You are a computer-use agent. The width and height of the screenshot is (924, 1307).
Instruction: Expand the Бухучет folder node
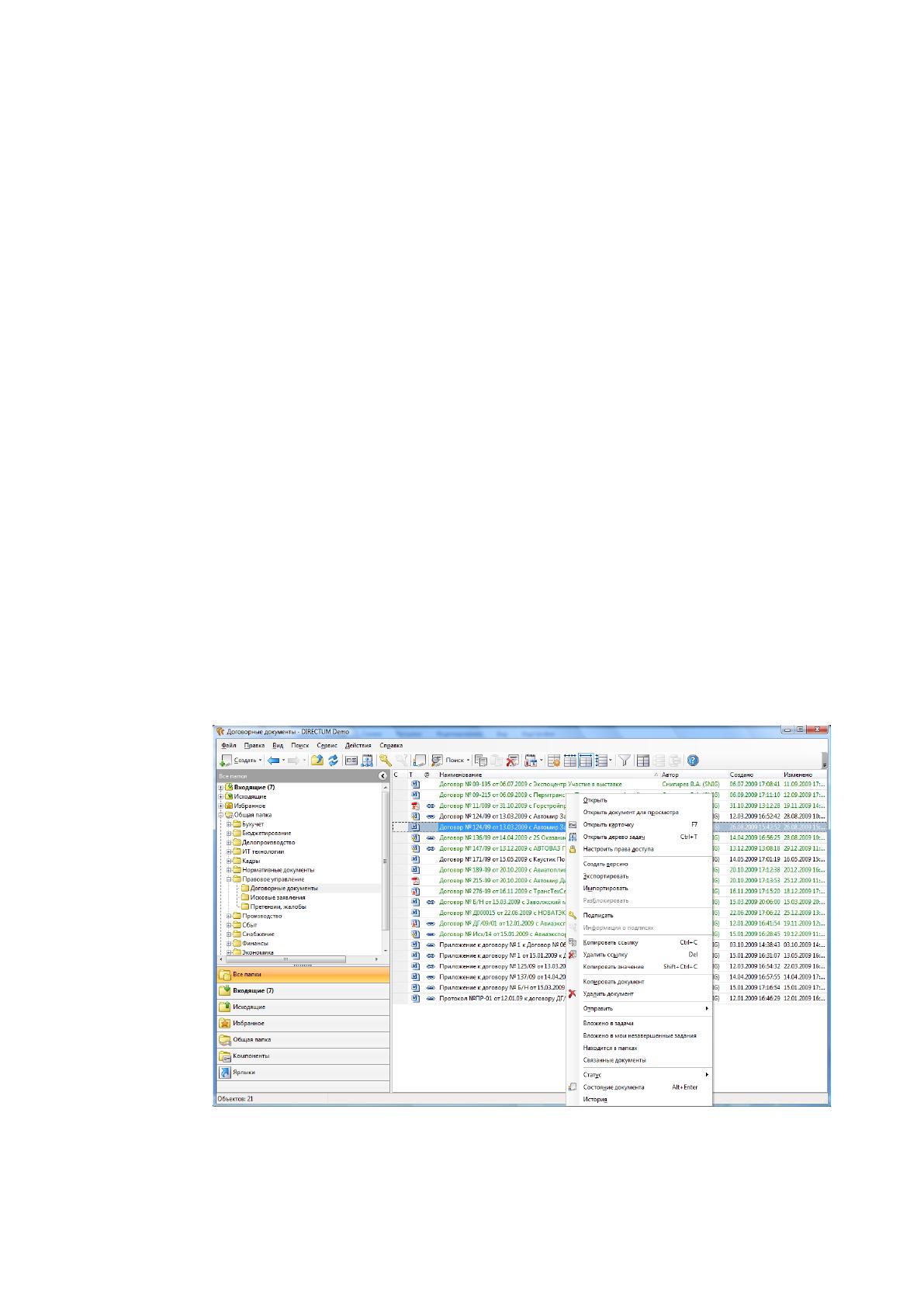pos(230,824)
